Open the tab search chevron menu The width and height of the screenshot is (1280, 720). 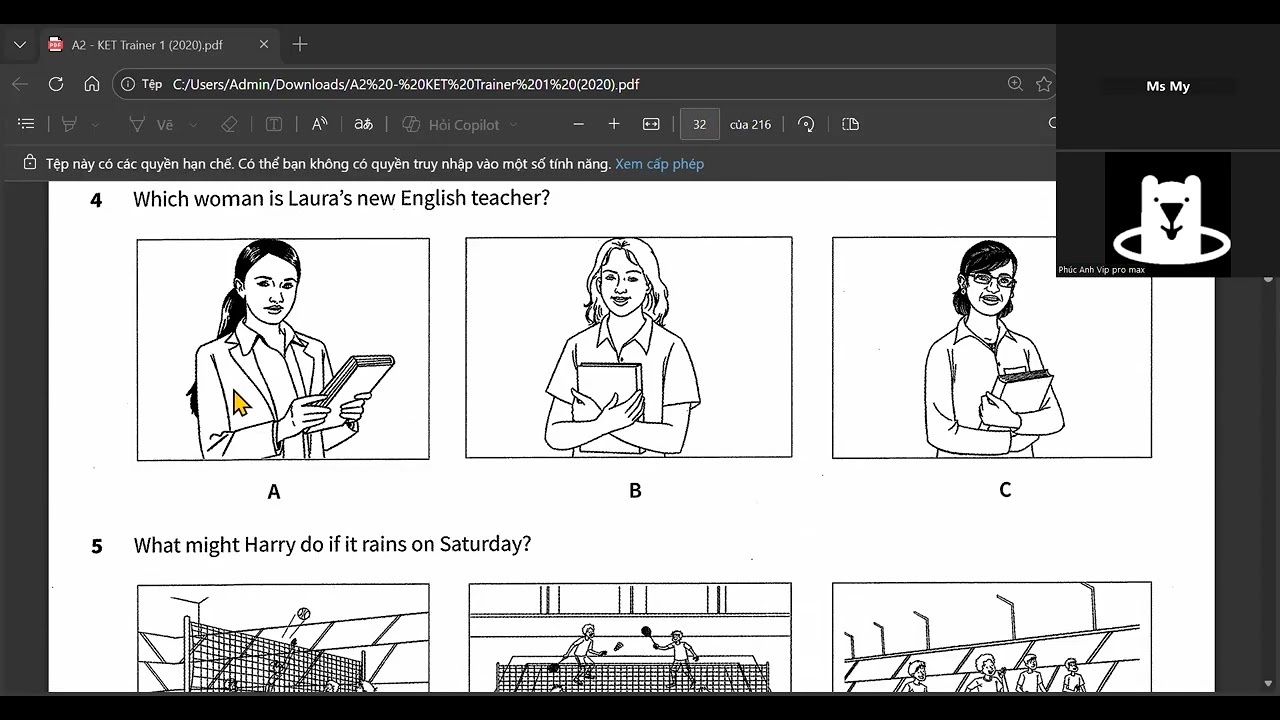pos(20,45)
